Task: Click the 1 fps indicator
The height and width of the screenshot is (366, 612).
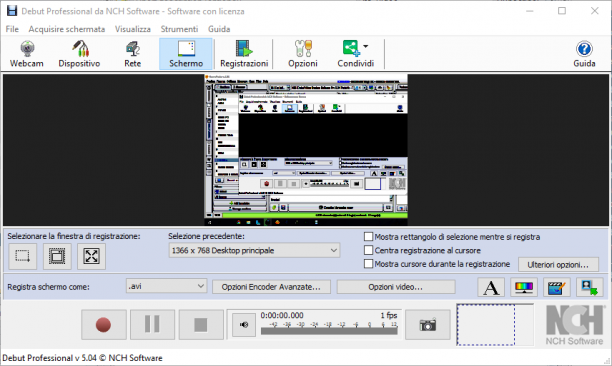Action: [x=389, y=315]
